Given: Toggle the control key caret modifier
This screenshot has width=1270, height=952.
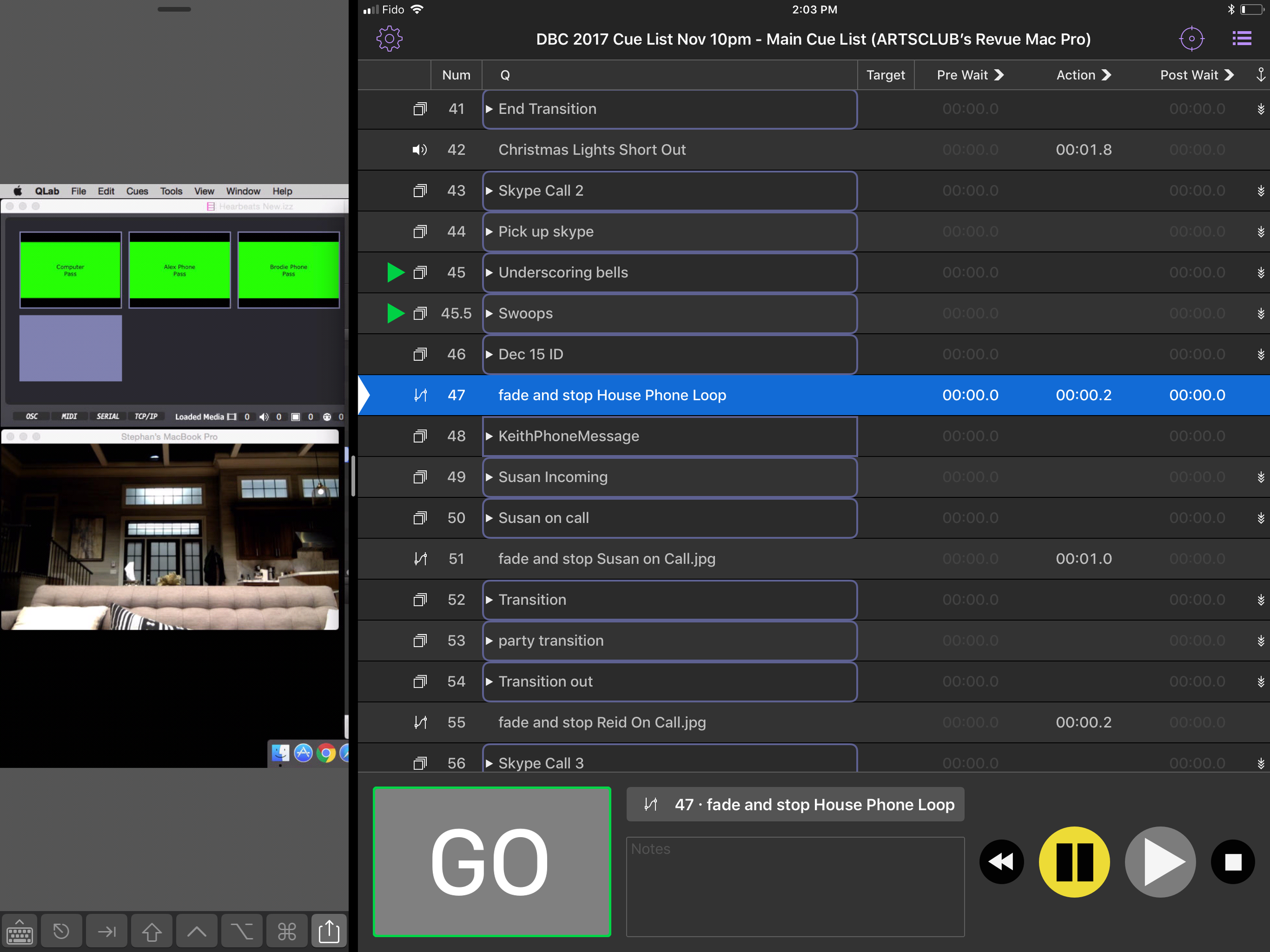Looking at the screenshot, I should (197, 931).
